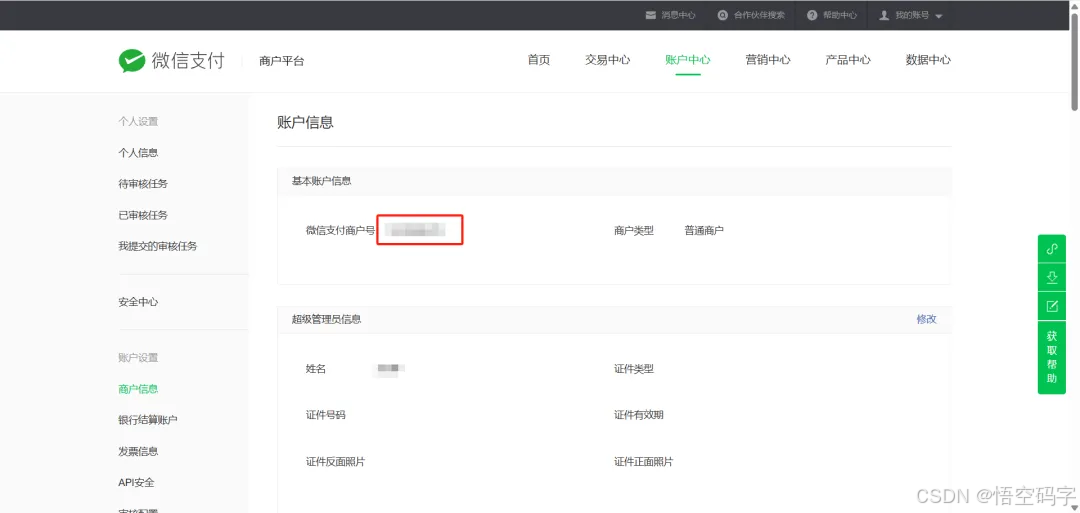The width and height of the screenshot is (1080, 513).
Task: Click the 微信支付商户号 label
Action: coord(340,231)
